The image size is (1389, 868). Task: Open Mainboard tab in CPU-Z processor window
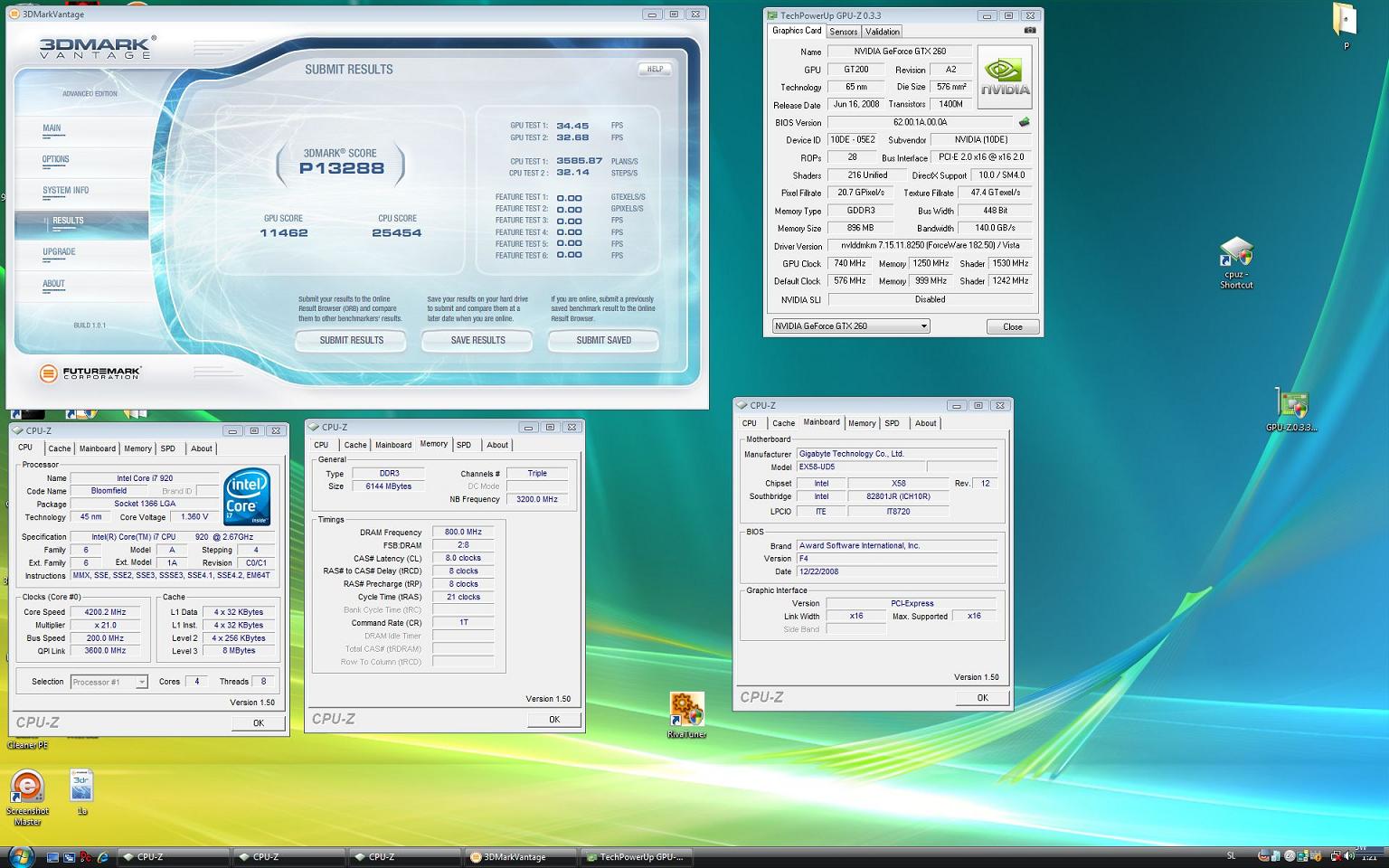point(98,448)
